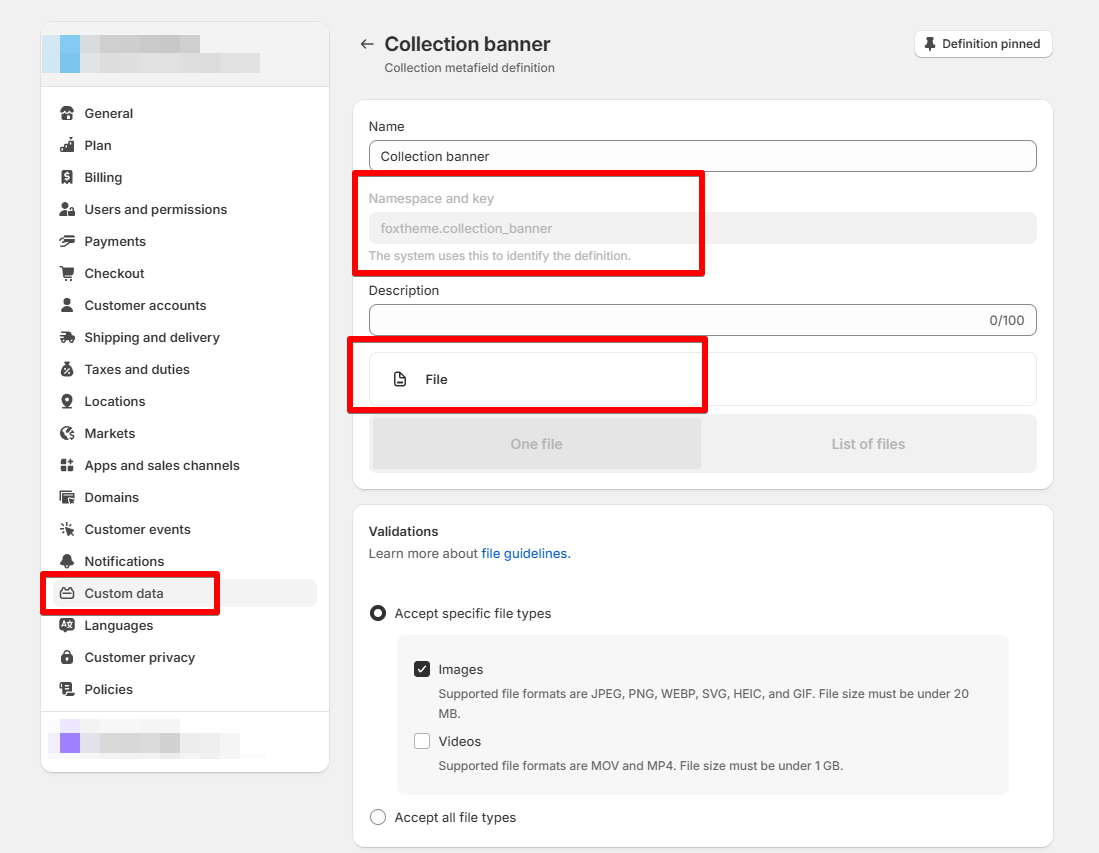This screenshot has width=1099, height=853.
Task: Click the 0/100 character counter
Action: (x=1006, y=320)
